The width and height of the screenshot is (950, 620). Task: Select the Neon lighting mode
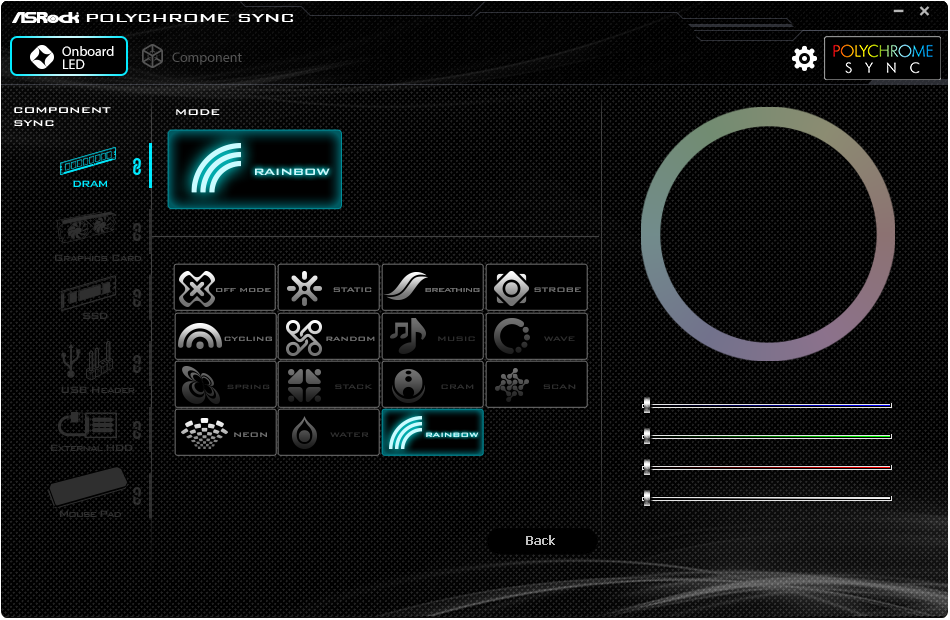coord(225,433)
